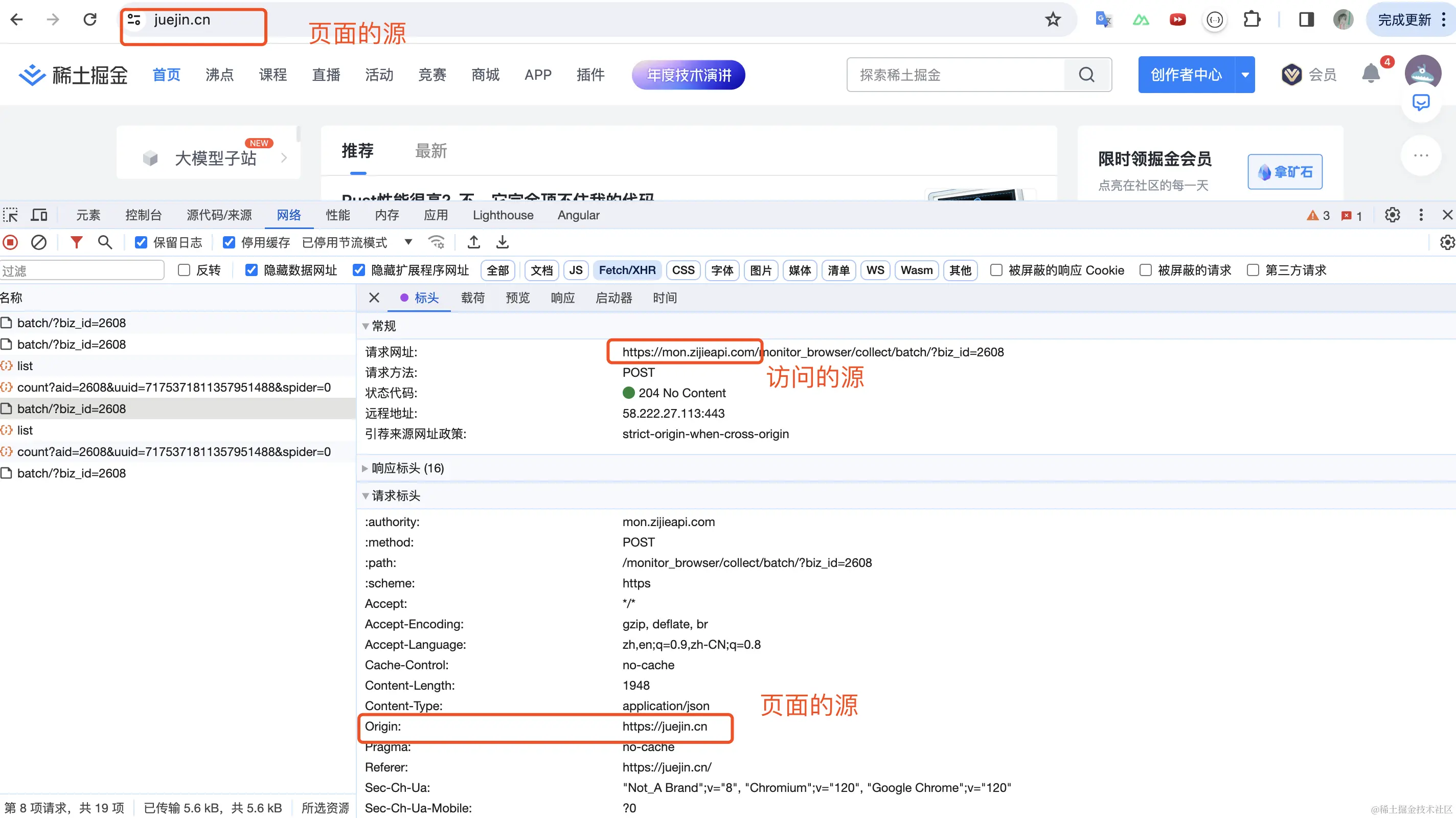Viewport: 1456px width, 818px height.
Task: Collapse the 请求标头 section
Action: coord(365,496)
